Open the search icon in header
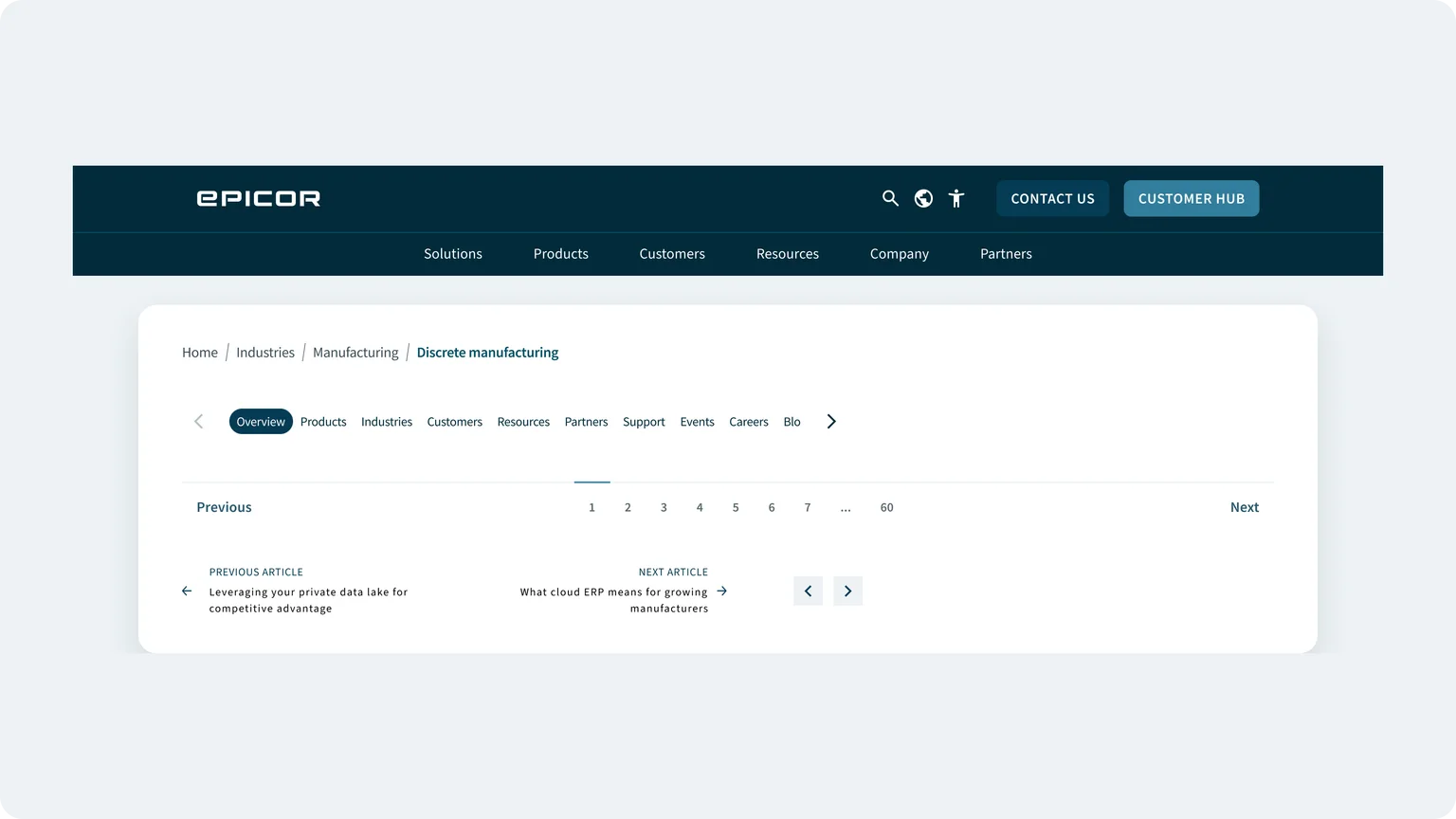 pyautogui.click(x=890, y=198)
